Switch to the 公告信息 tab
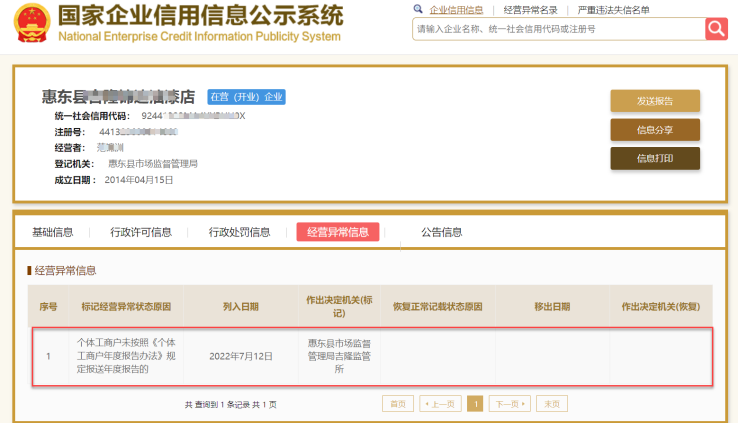 (x=442, y=232)
